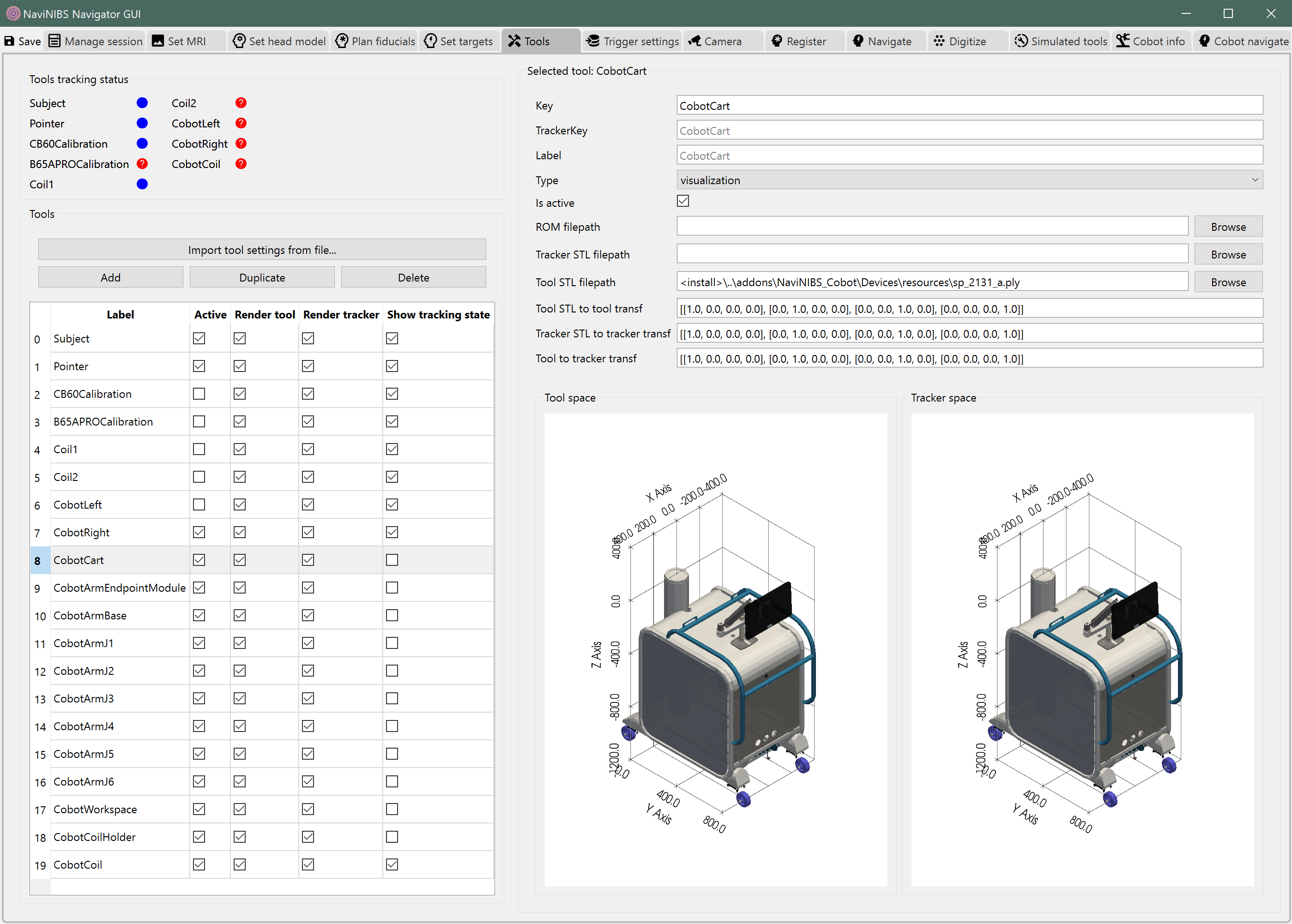
Task: Click the Delete tool button
Action: [x=413, y=278]
